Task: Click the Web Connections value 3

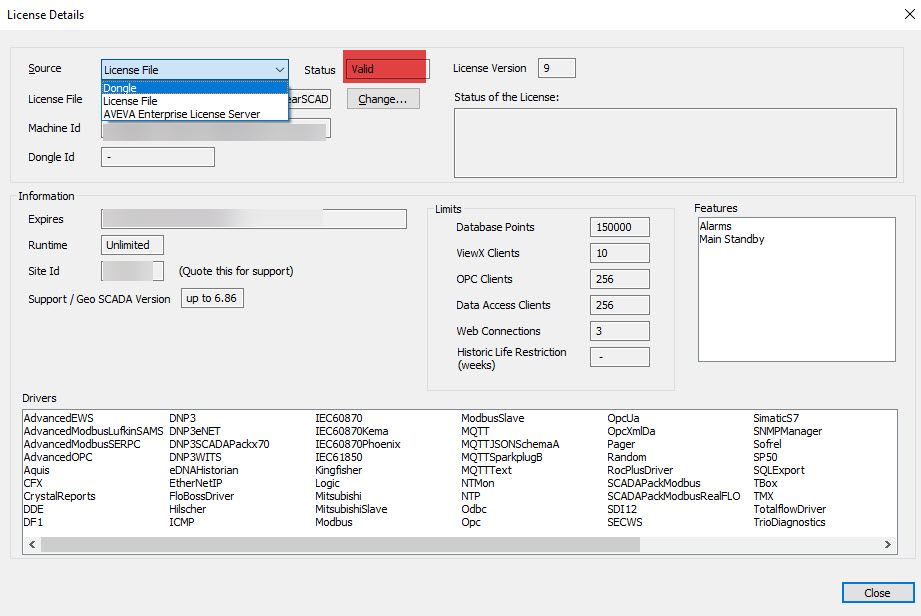Action: pos(620,331)
